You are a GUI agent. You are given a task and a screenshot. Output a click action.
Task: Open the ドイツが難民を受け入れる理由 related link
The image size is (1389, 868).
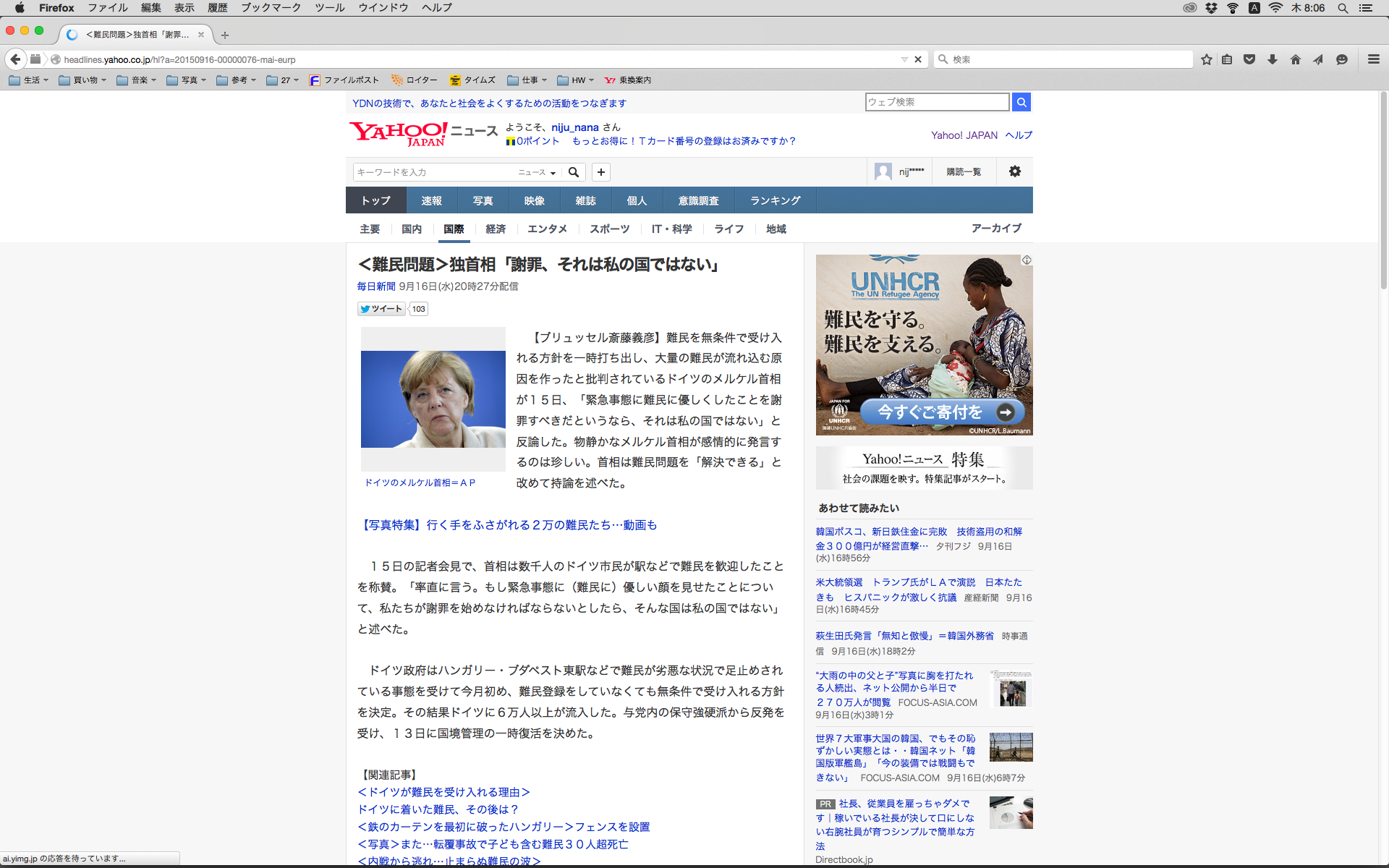pos(443,792)
